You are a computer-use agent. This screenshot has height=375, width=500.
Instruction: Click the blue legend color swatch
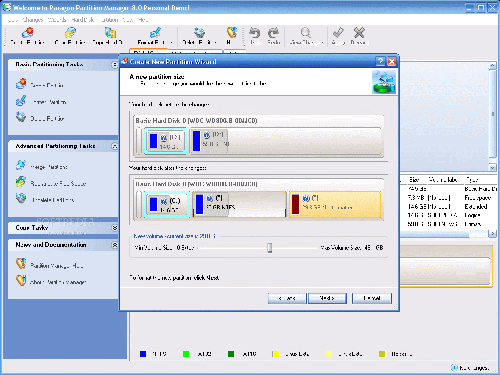tap(143, 354)
